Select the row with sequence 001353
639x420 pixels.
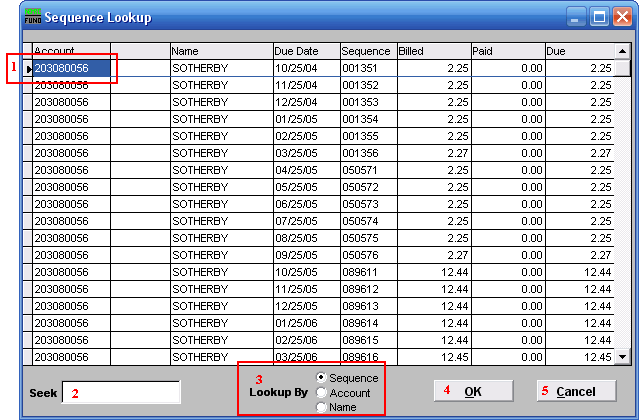[x=366, y=102]
